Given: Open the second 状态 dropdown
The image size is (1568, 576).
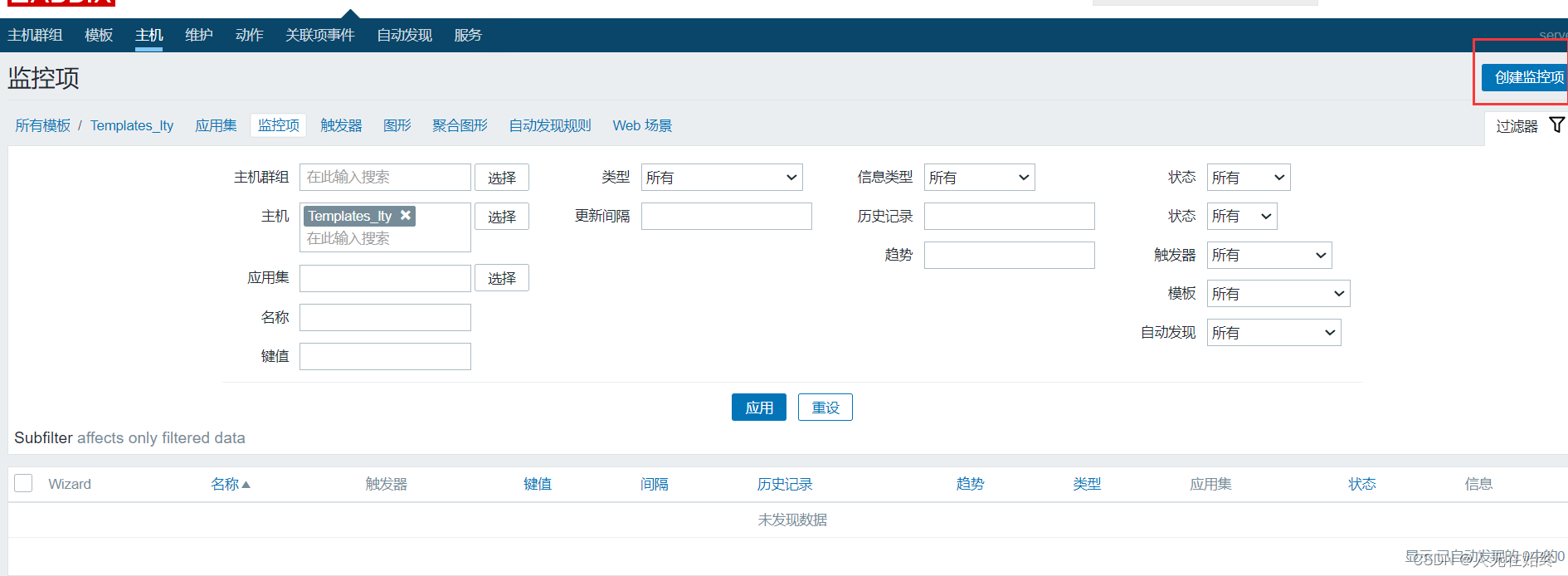Looking at the screenshot, I should point(1242,216).
